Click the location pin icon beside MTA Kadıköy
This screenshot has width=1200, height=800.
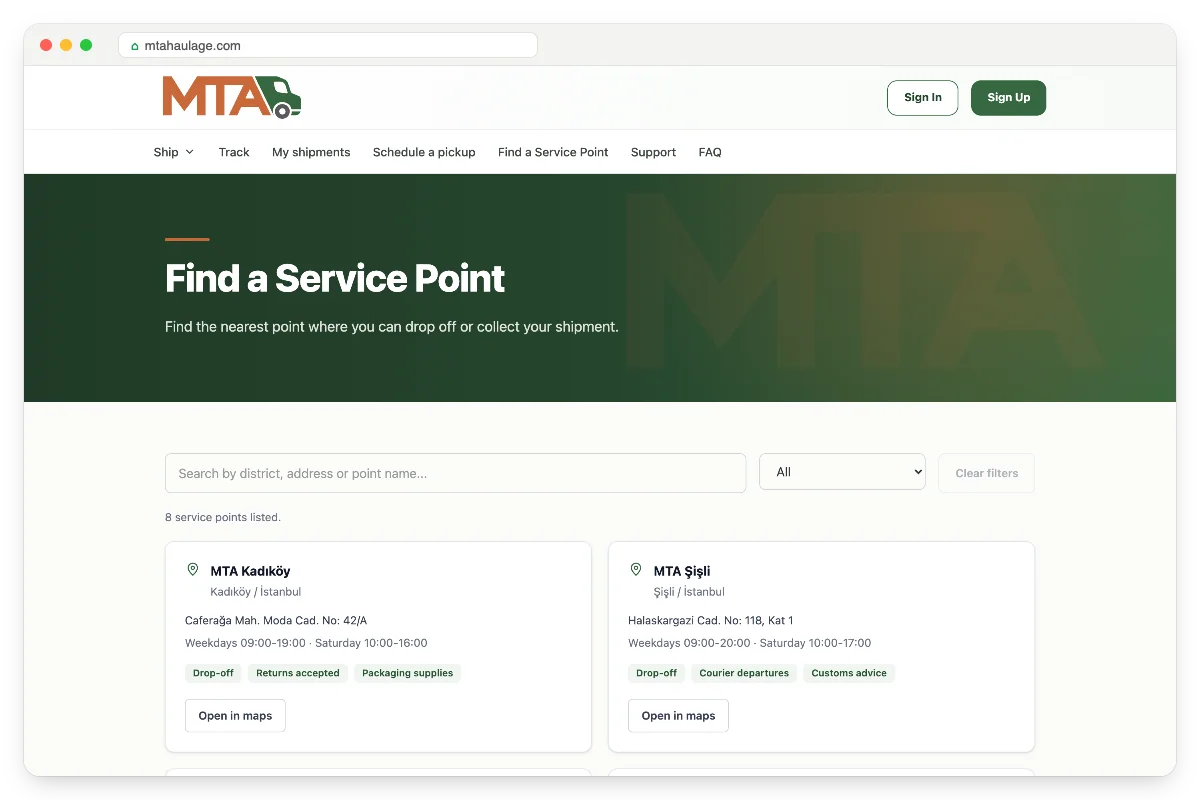click(x=193, y=570)
